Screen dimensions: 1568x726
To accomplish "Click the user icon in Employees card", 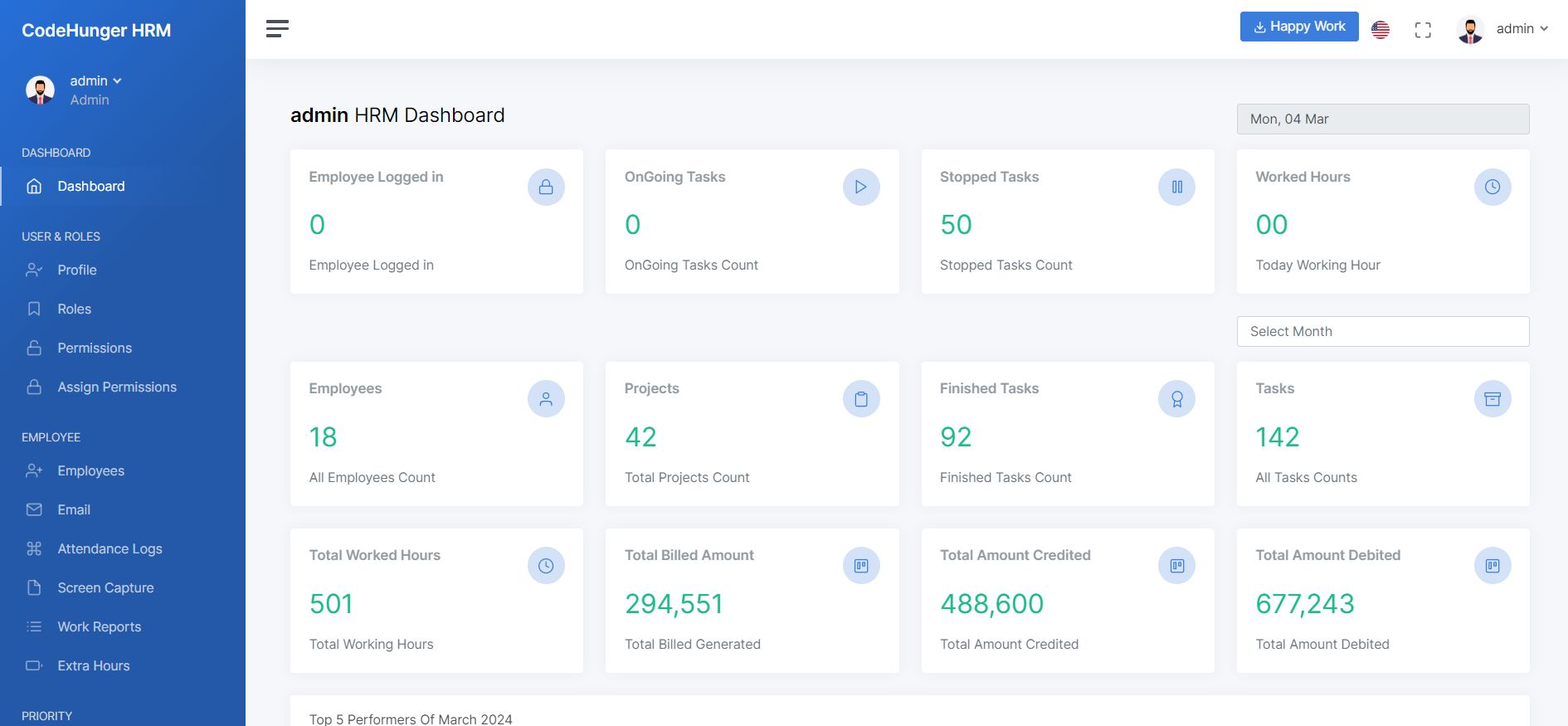I will click(x=546, y=399).
